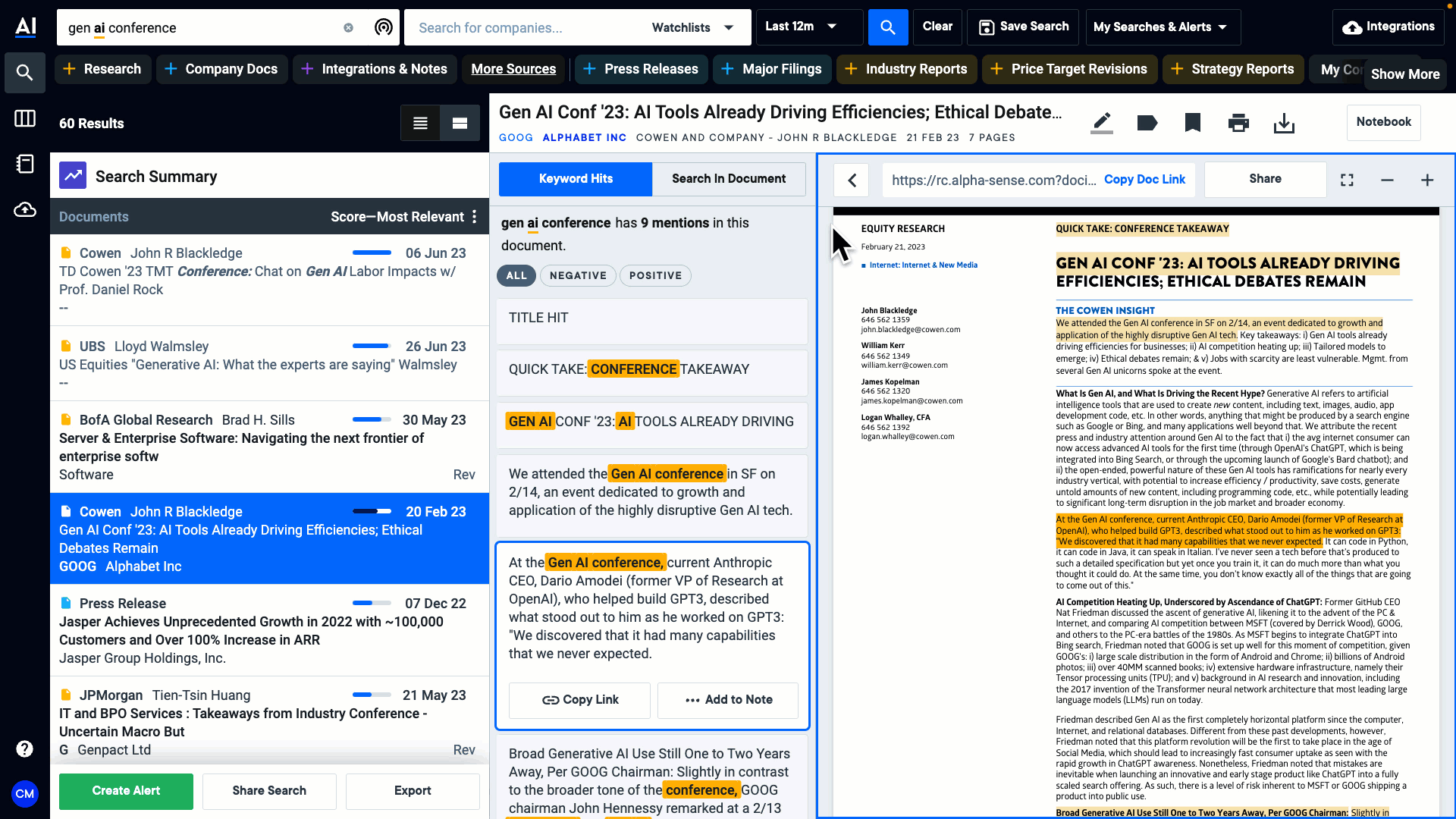The height and width of the screenshot is (819, 1456).
Task: Add Price Target Revisions filter
Action: [x=1069, y=69]
